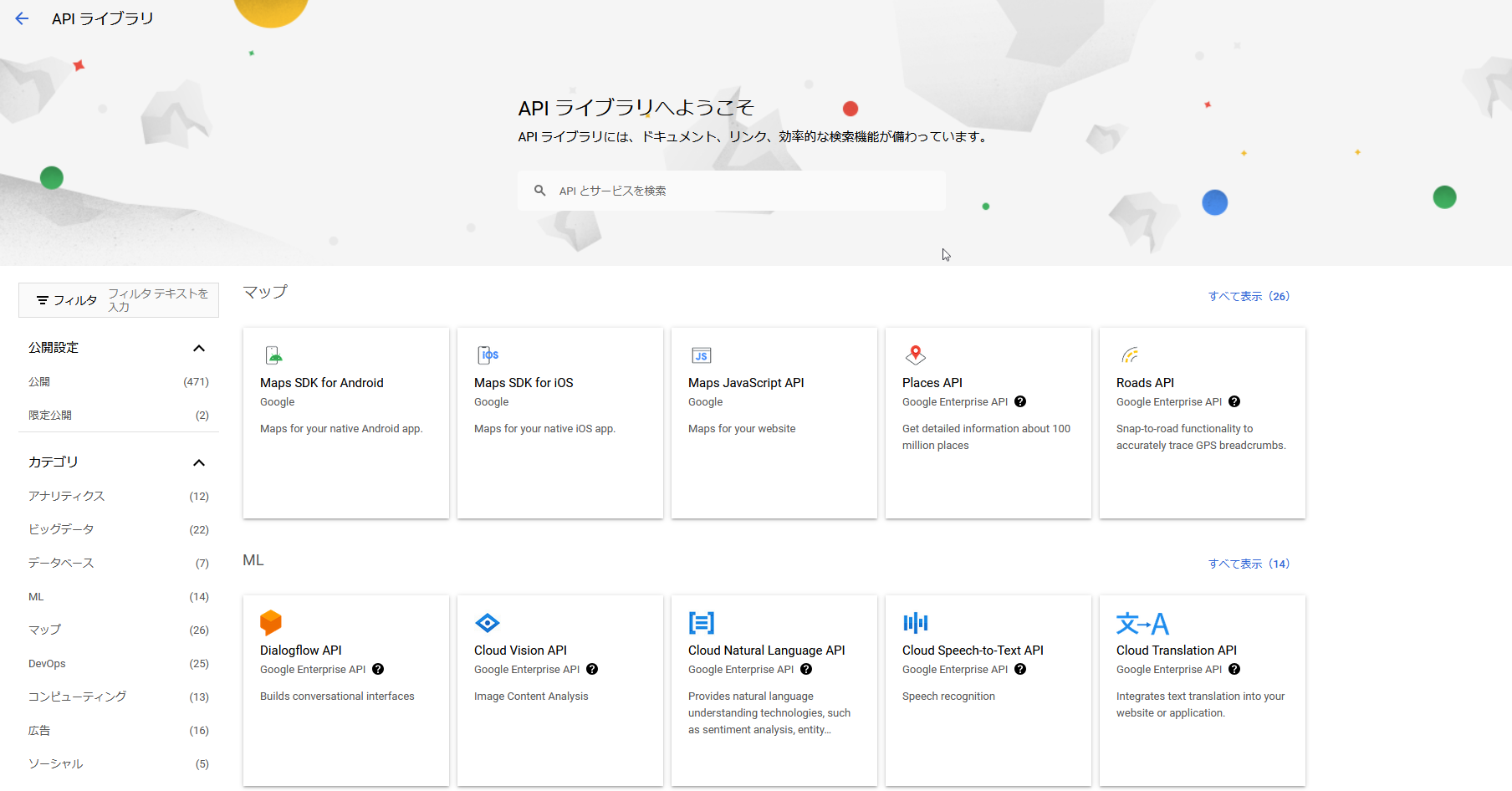
Task: Click help icon on Cloud Speech-to-Text card
Action: [1020, 669]
